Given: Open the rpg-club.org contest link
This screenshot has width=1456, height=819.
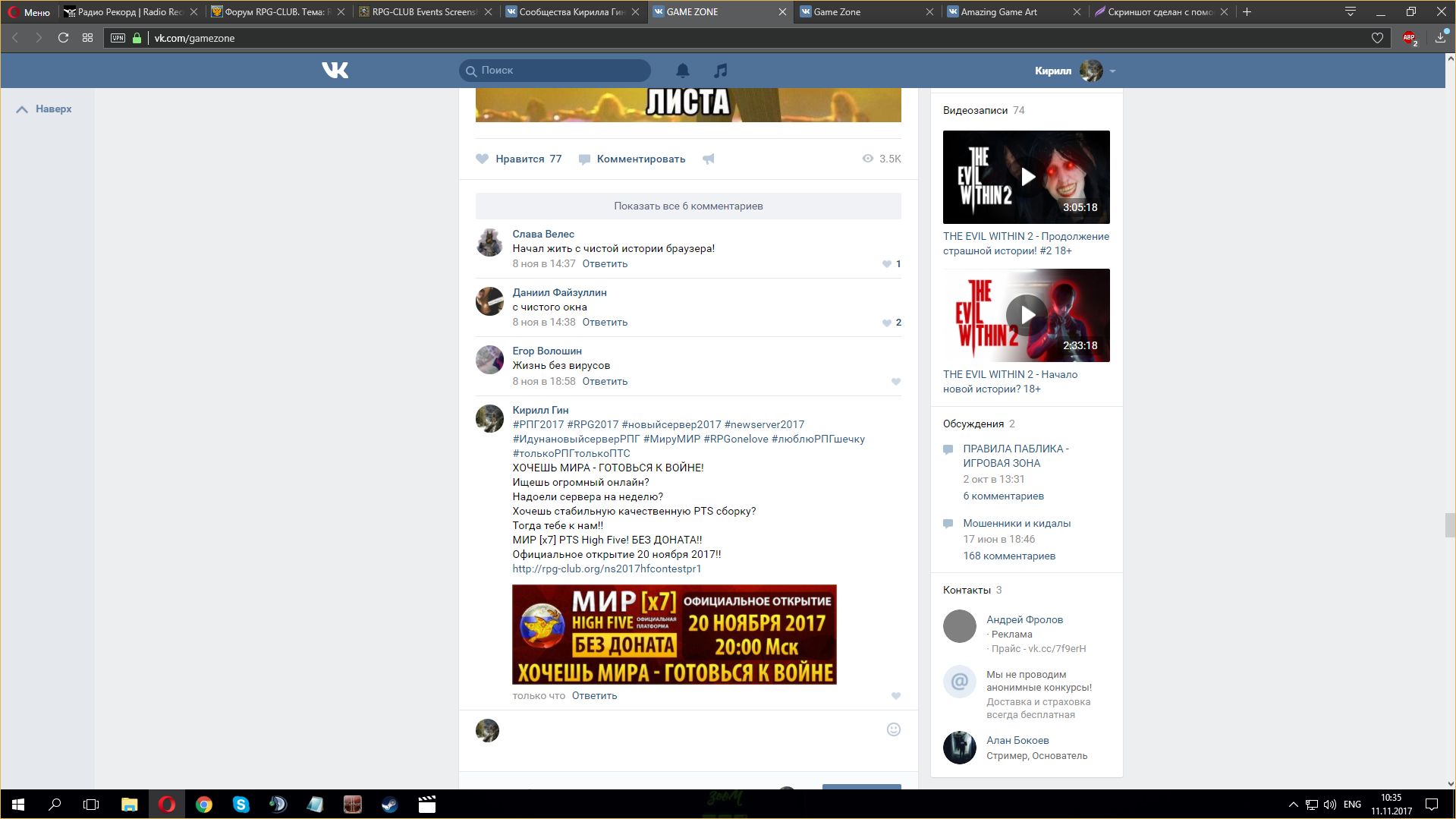Looking at the screenshot, I should [x=606, y=569].
